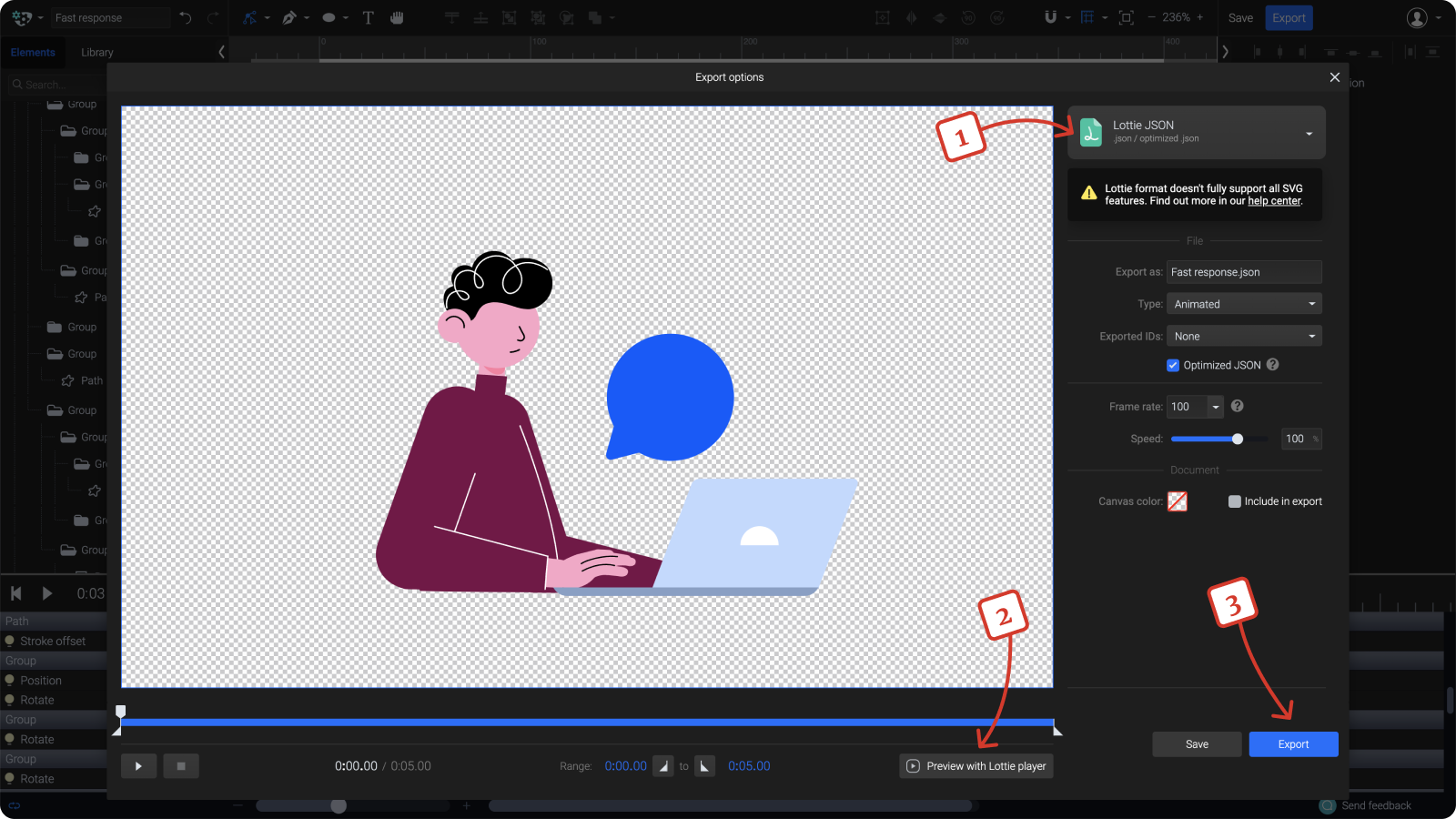
Task: Enable Include in export for canvas color
Action: [x=1234, y=500]
